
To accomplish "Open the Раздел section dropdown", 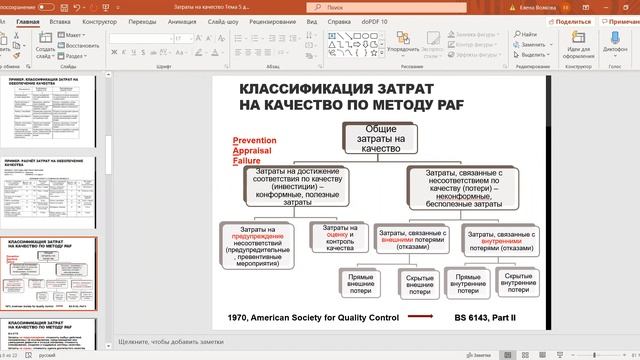I will coord(72,56).
